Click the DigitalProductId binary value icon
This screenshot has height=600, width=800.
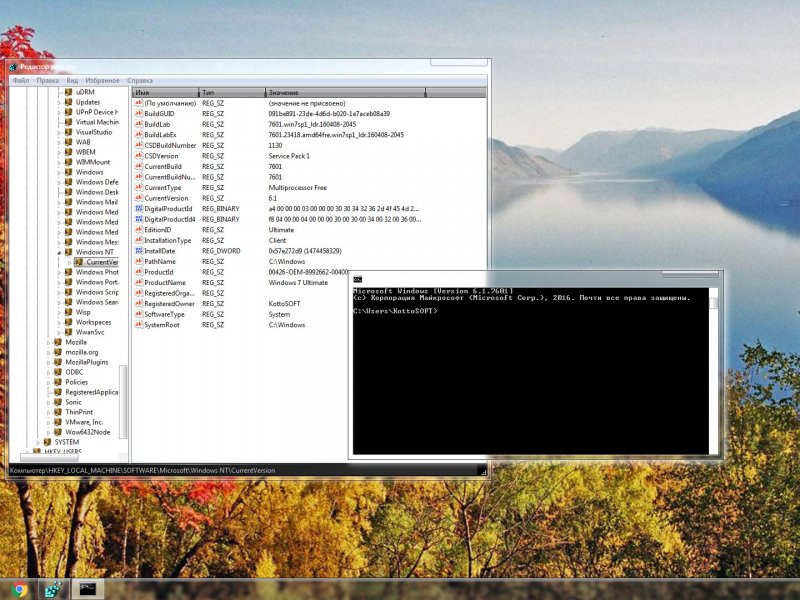(x=138, y=209)
